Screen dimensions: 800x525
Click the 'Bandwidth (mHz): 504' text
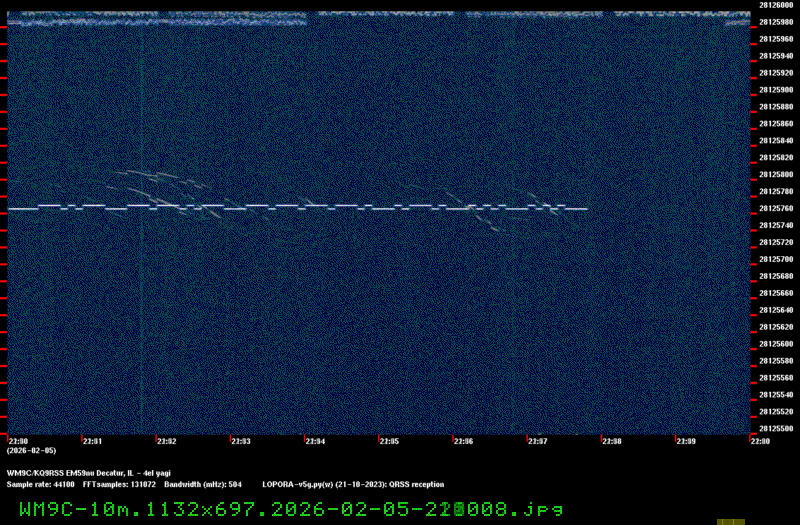pyautogui.click(x=203, y=485)
